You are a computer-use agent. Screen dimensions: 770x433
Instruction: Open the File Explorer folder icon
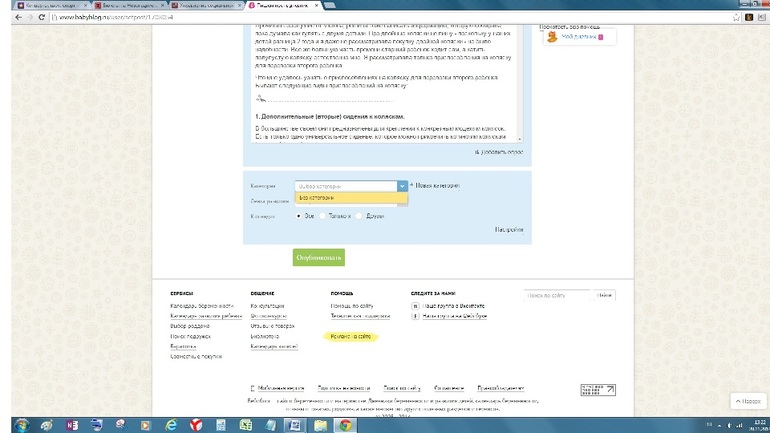321,425
